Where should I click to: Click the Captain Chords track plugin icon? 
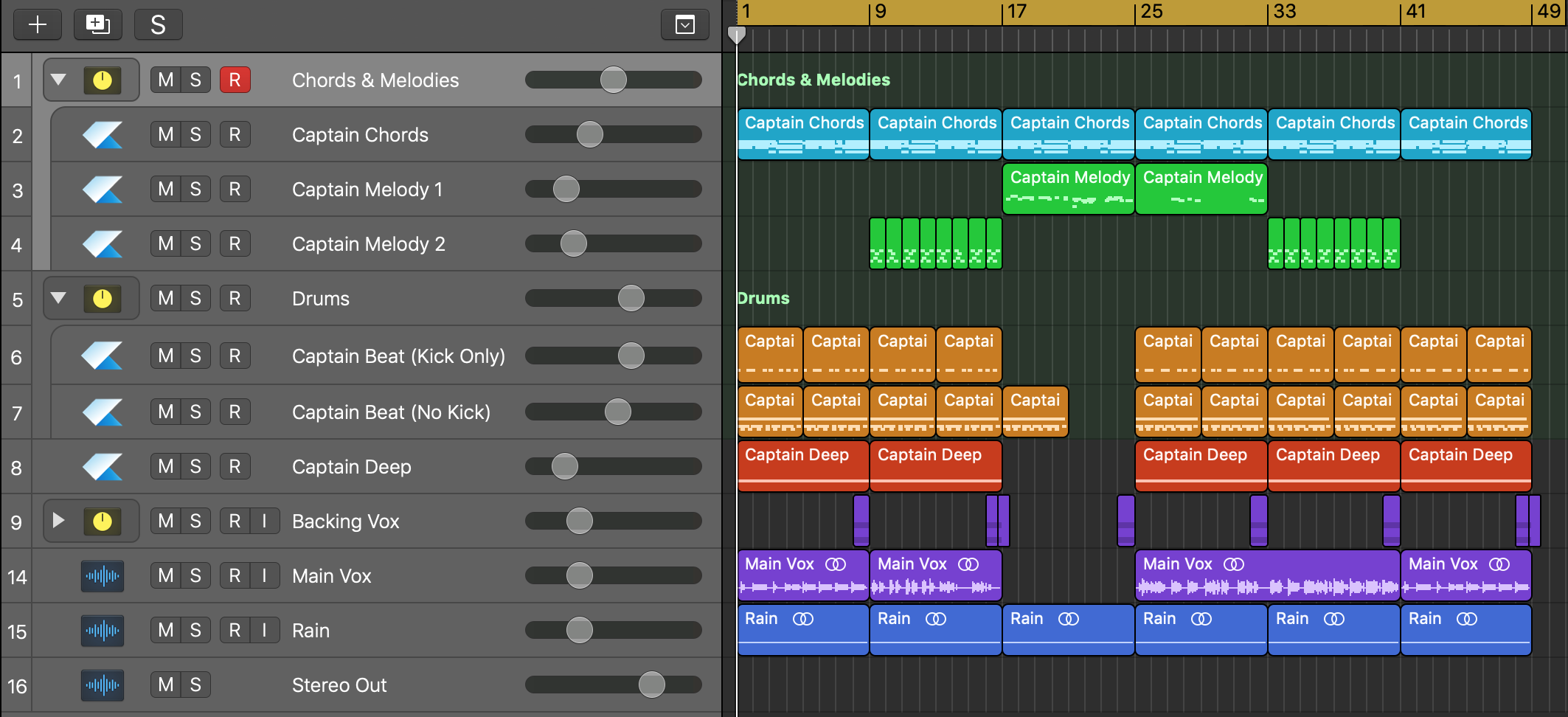coord(103,134)
